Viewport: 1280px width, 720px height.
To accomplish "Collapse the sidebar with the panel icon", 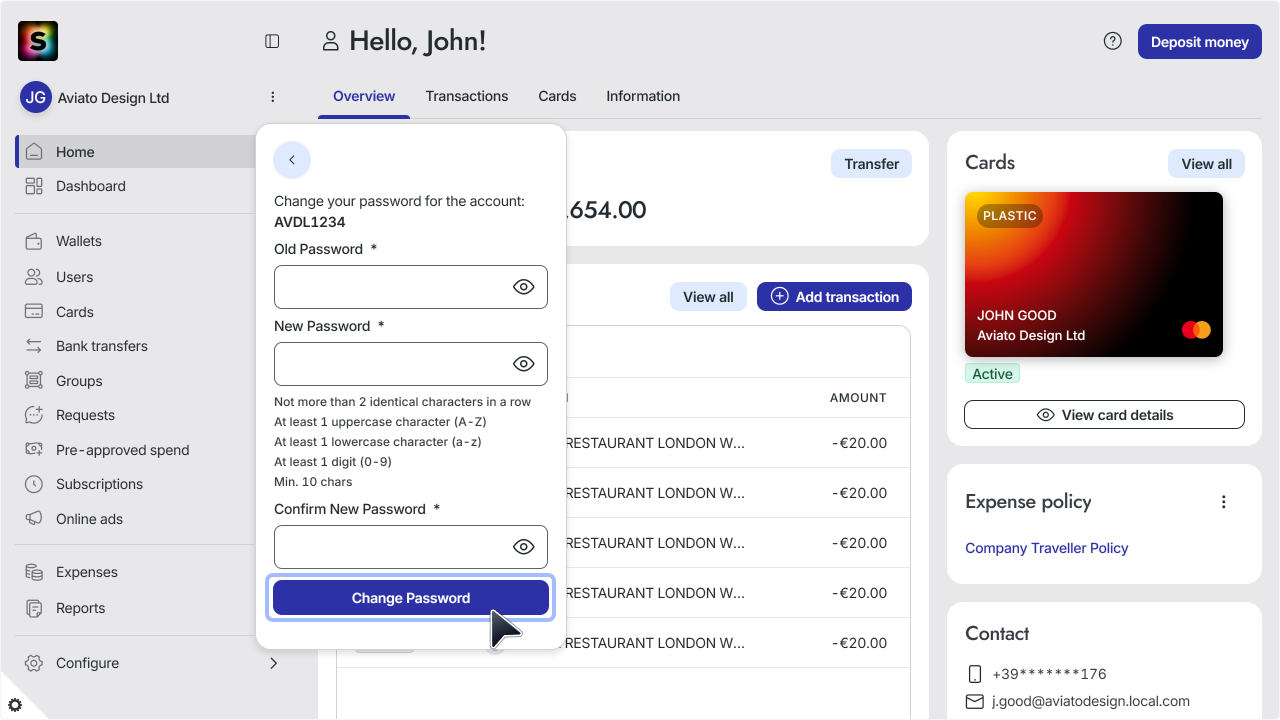I will (272, 41).
